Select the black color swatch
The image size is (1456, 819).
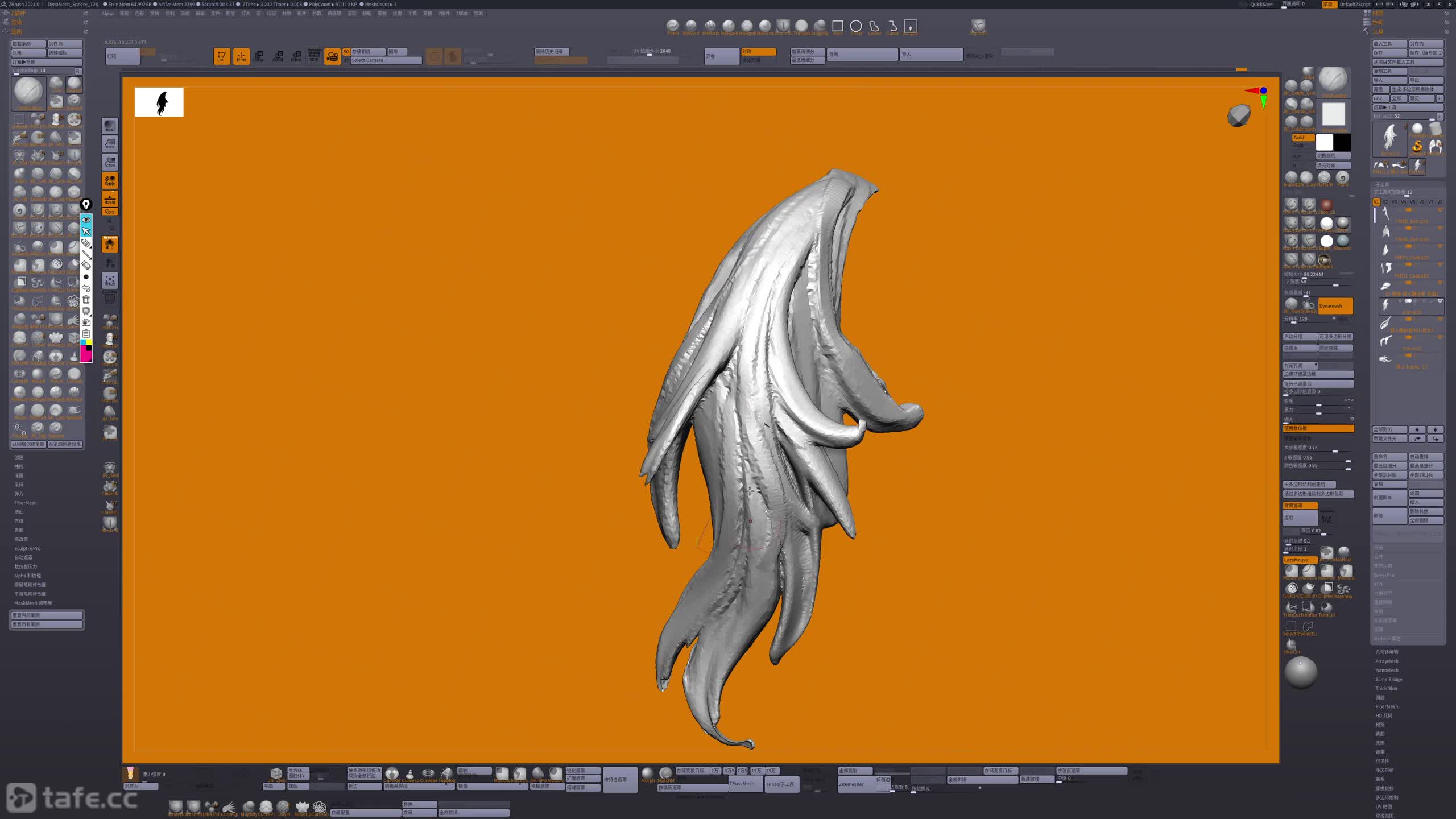coord(1342,142)
